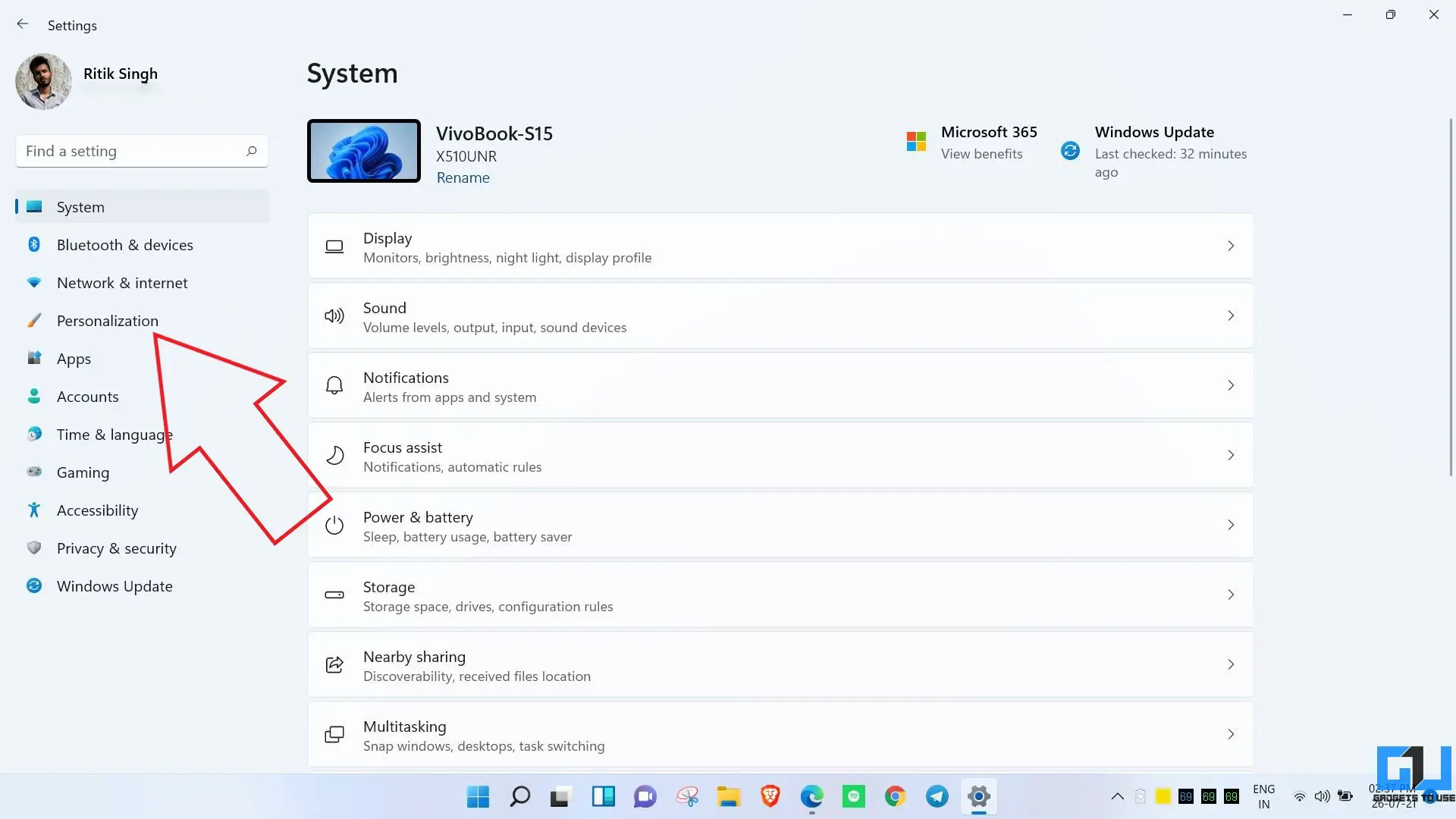Open Windows Update last checked status

[1171, 163]
